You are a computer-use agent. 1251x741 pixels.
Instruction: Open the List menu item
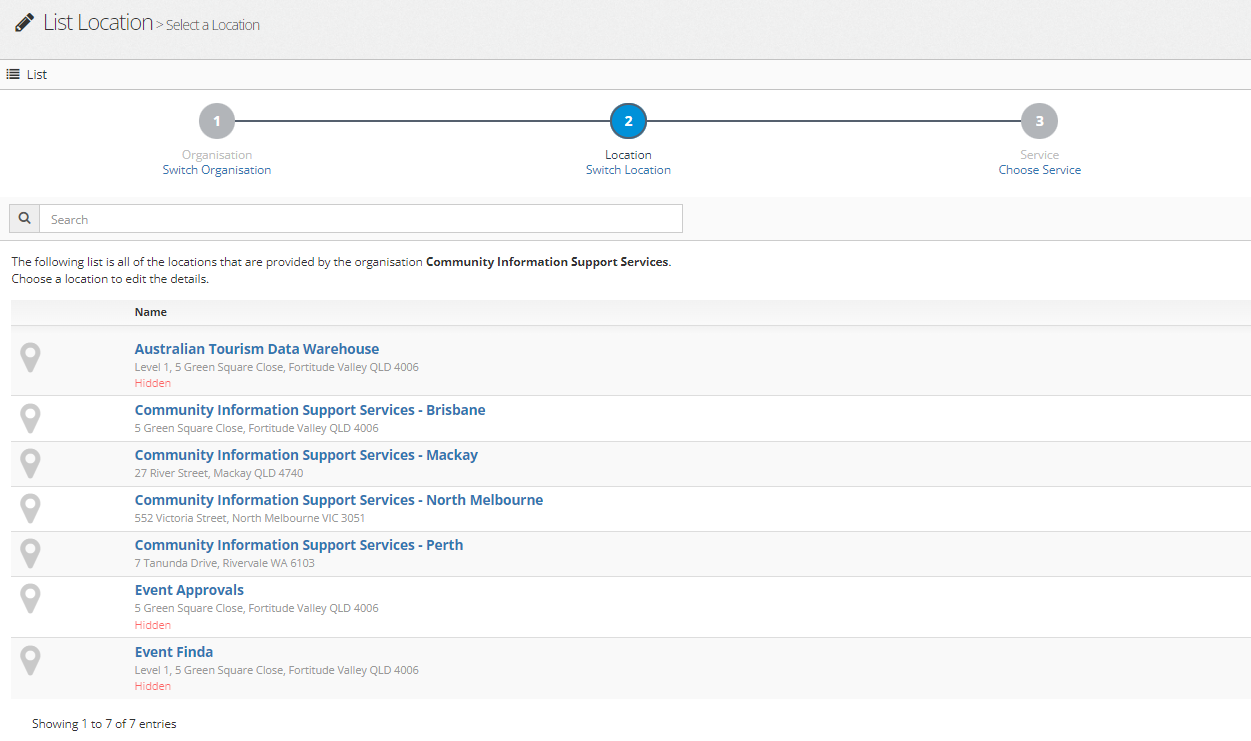(28, 74)
